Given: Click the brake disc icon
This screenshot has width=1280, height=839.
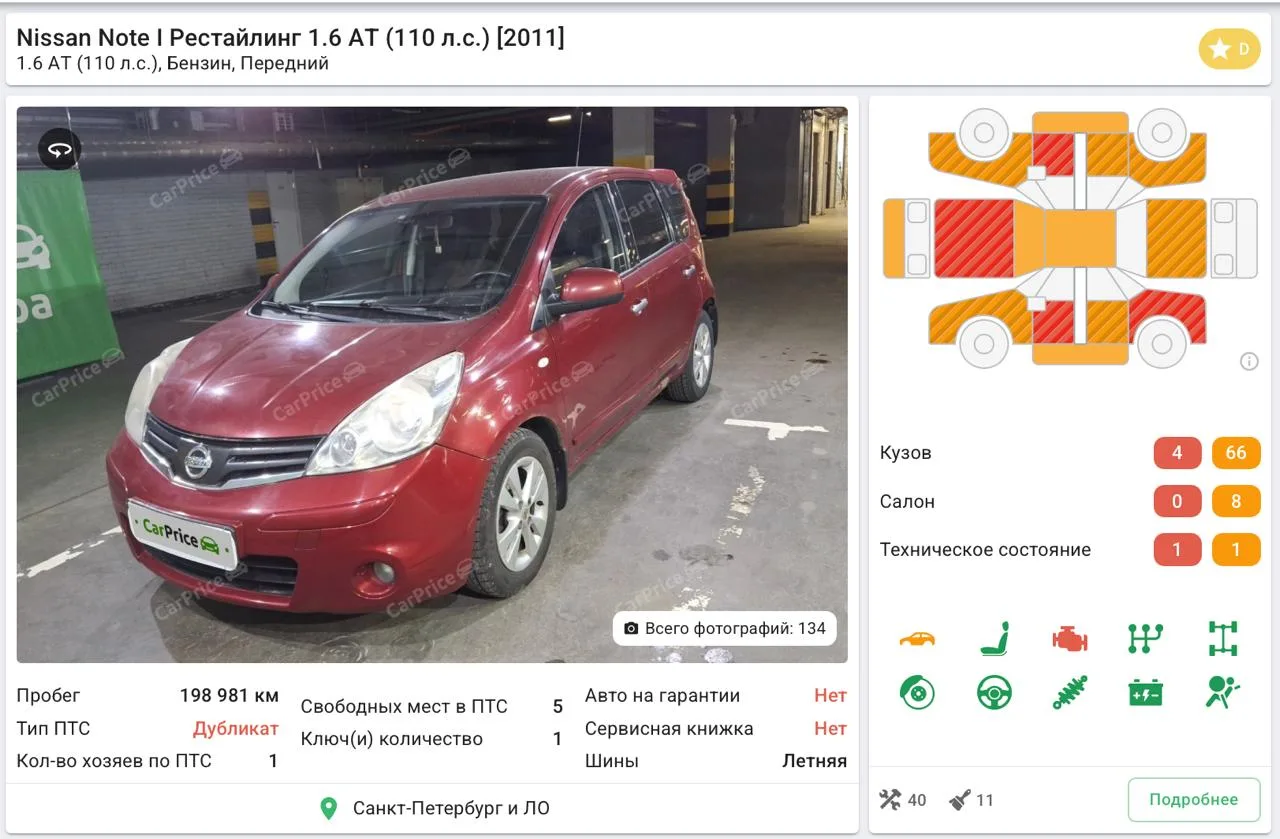Looking at the screenshot, I should [917, 692].
